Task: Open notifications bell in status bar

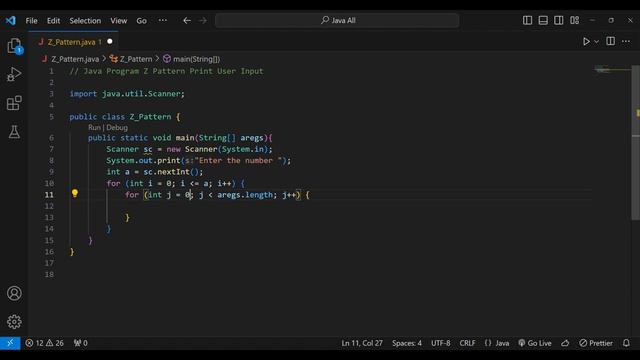Action: click(626, 343)
